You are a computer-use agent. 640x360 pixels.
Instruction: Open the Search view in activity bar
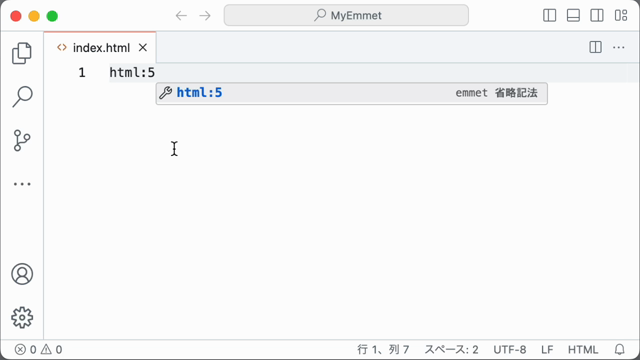pyautogui.click(x=22, y=97)
